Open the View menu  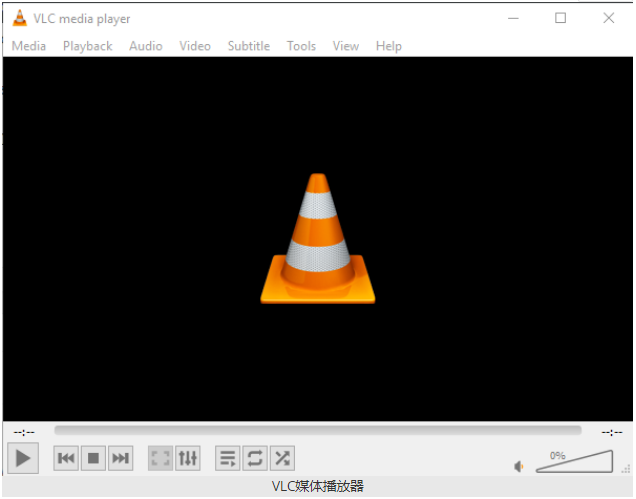click(x=346, y=46)
